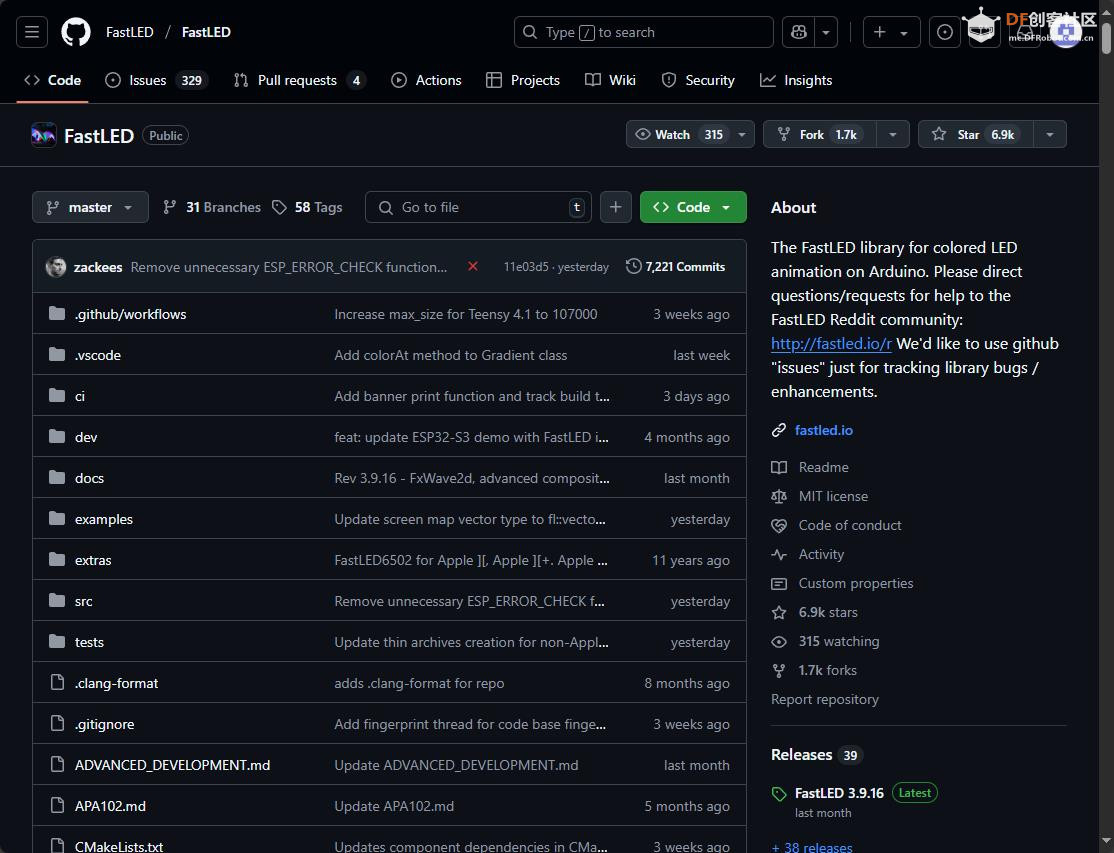Click the plus create-new icon in header
This screenshot has height=853, width=1114.
(880, 32)
